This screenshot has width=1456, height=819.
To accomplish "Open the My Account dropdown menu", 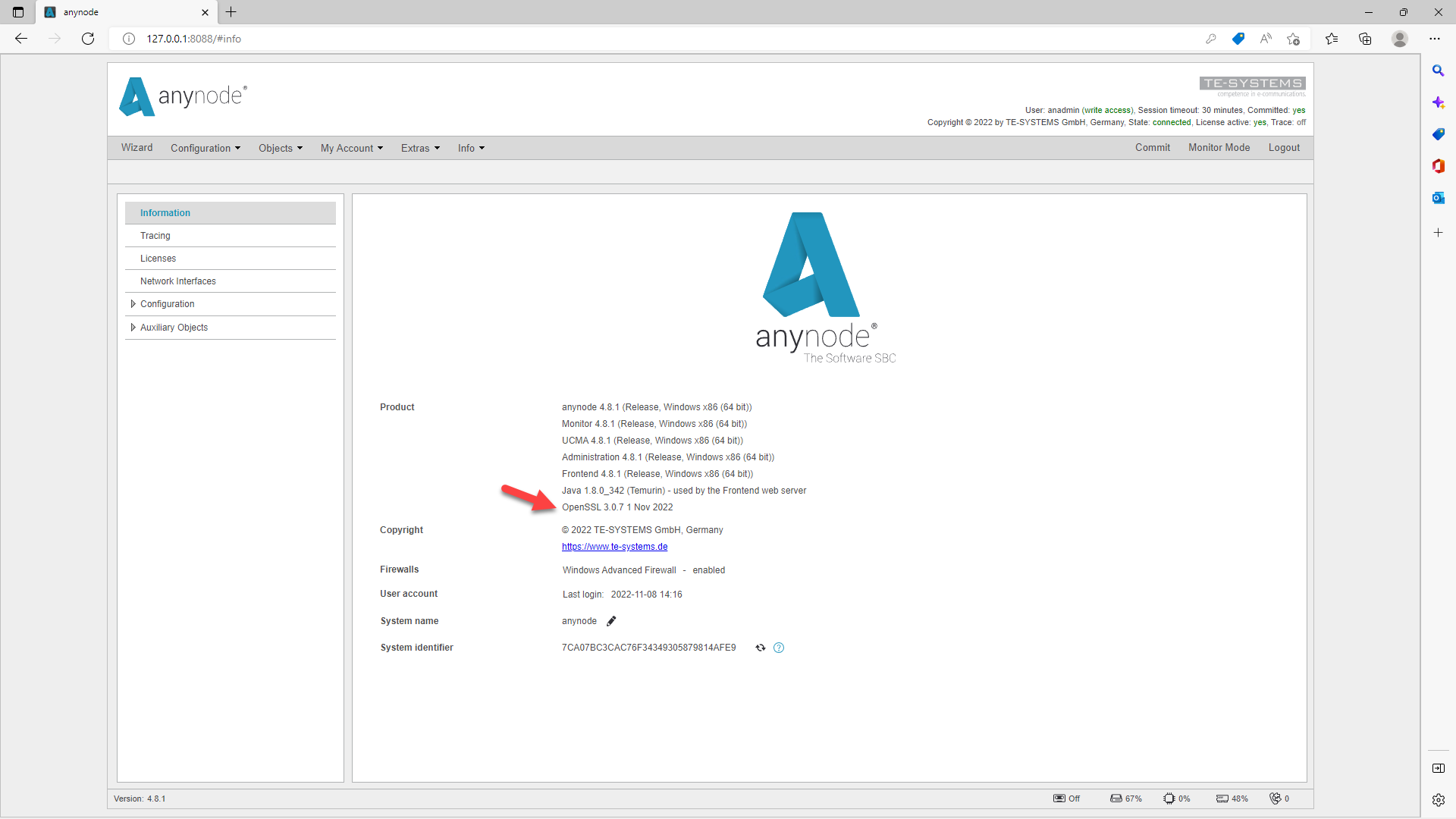I will pos(352,148).
